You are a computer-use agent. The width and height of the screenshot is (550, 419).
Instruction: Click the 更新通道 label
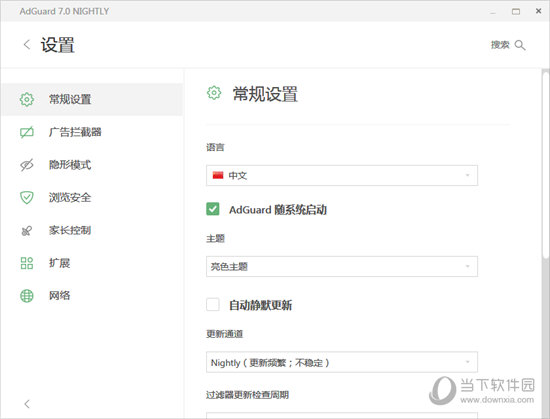[x=224, y=334]
